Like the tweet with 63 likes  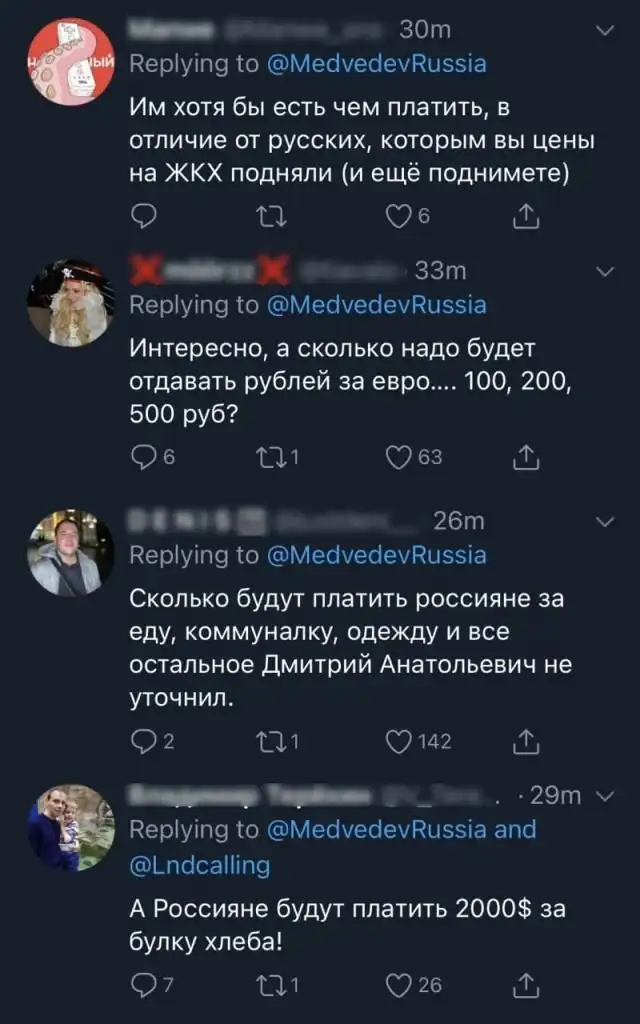(399, 457)
